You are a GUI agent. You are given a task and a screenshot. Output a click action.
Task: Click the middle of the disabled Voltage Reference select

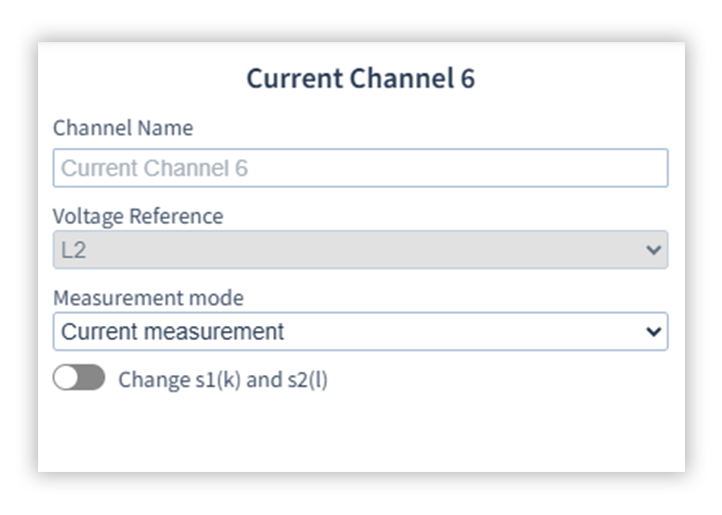click(x=360, y=250)
